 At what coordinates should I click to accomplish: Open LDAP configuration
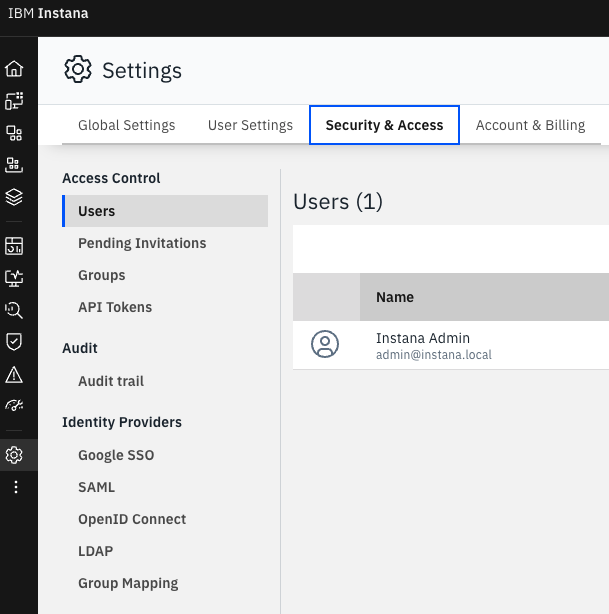[x=165, y=551]
